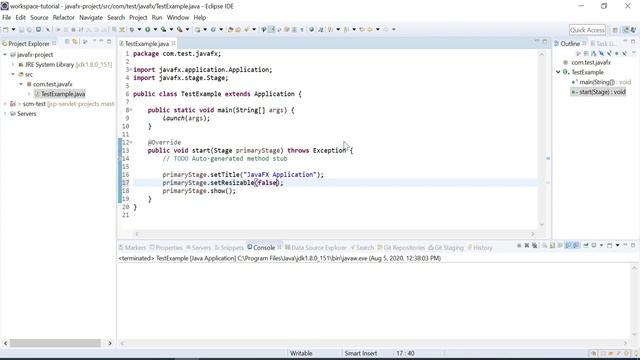The width and height of the screenshot is (640, 360).
Task: Toggle Sort in Outline toolbar
Action: (593, 53)
